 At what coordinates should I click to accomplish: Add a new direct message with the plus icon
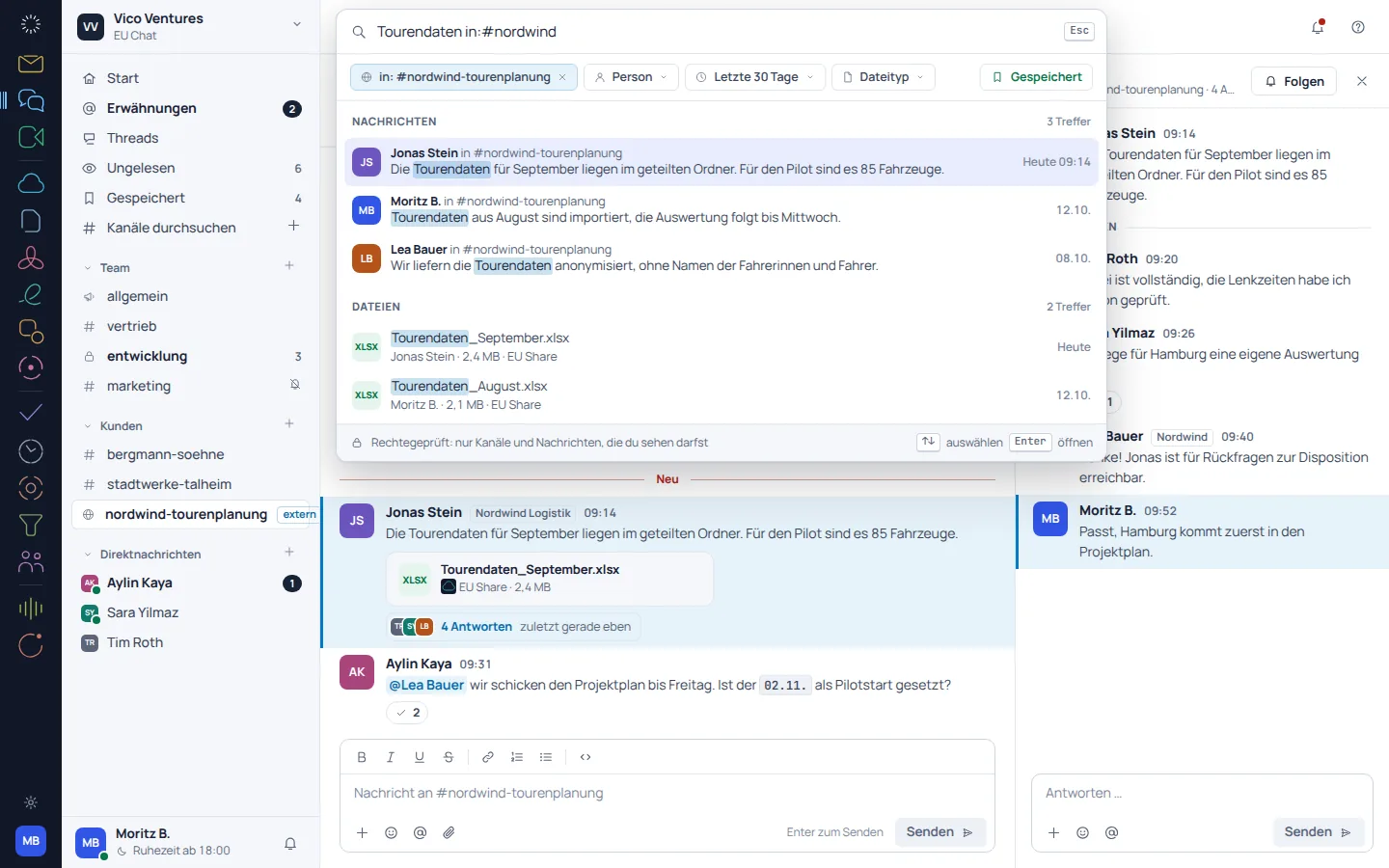tap(289, 553)
